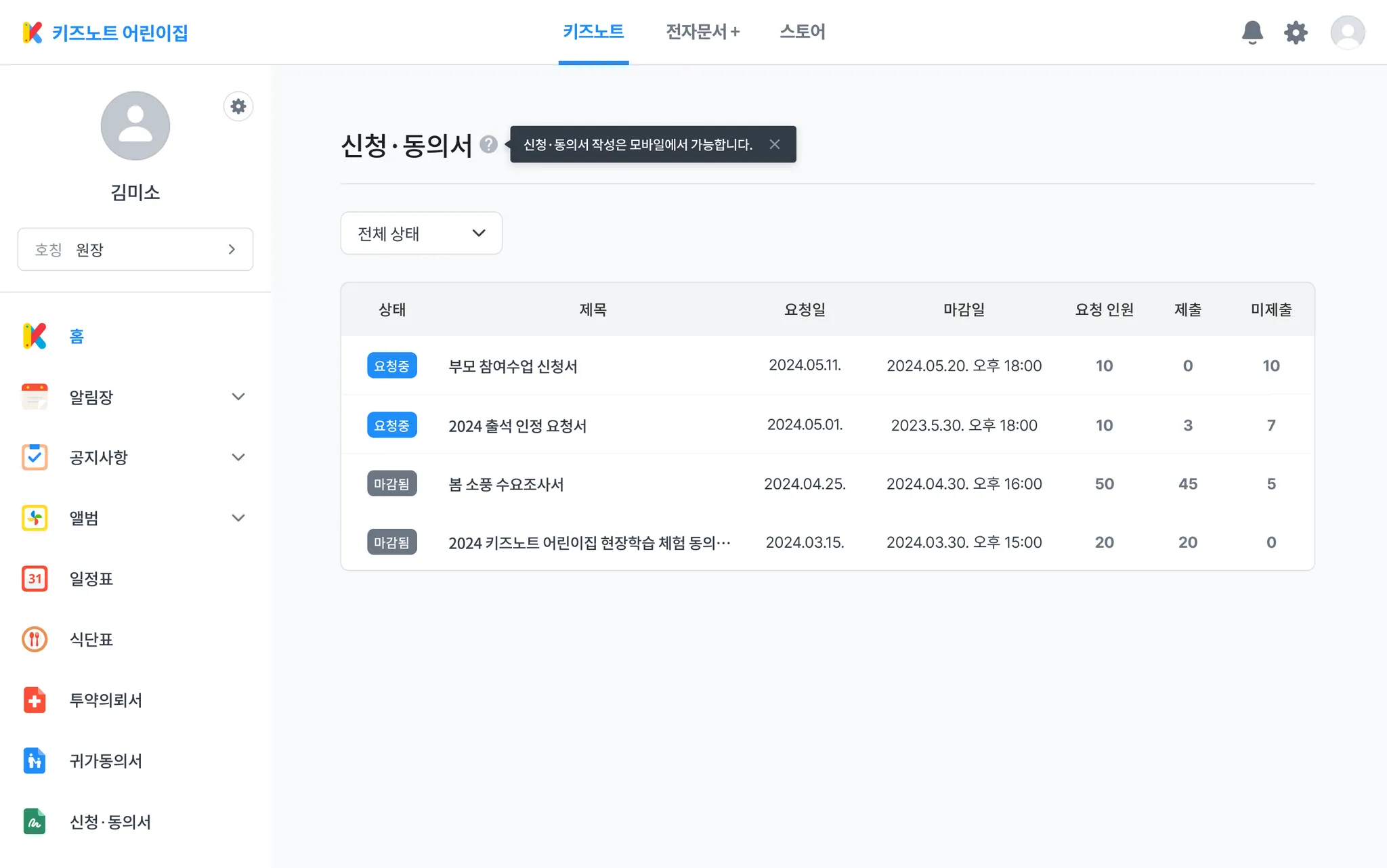Open notifications bell icon
1387x868 pixels.
(x=1252, y=32)
